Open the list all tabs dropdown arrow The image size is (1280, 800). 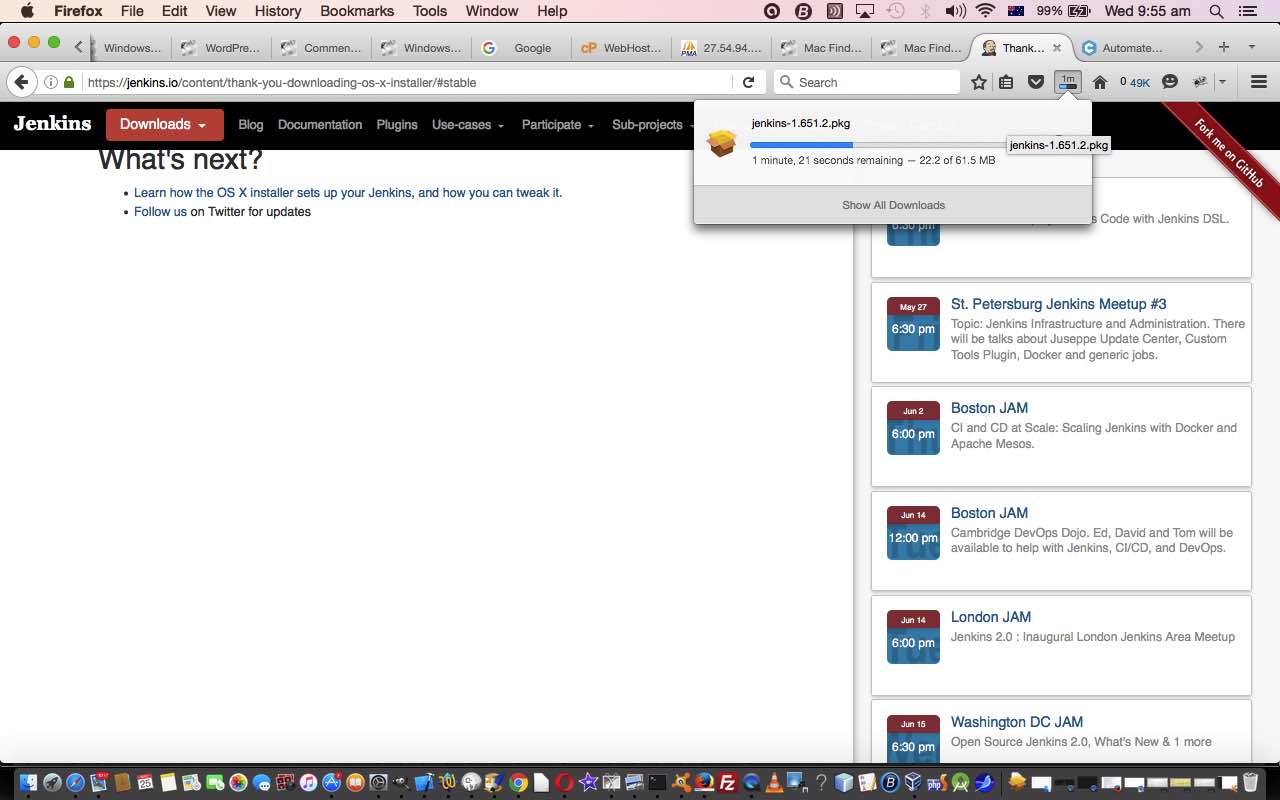pyautogui.click(x=1251, y=47)
